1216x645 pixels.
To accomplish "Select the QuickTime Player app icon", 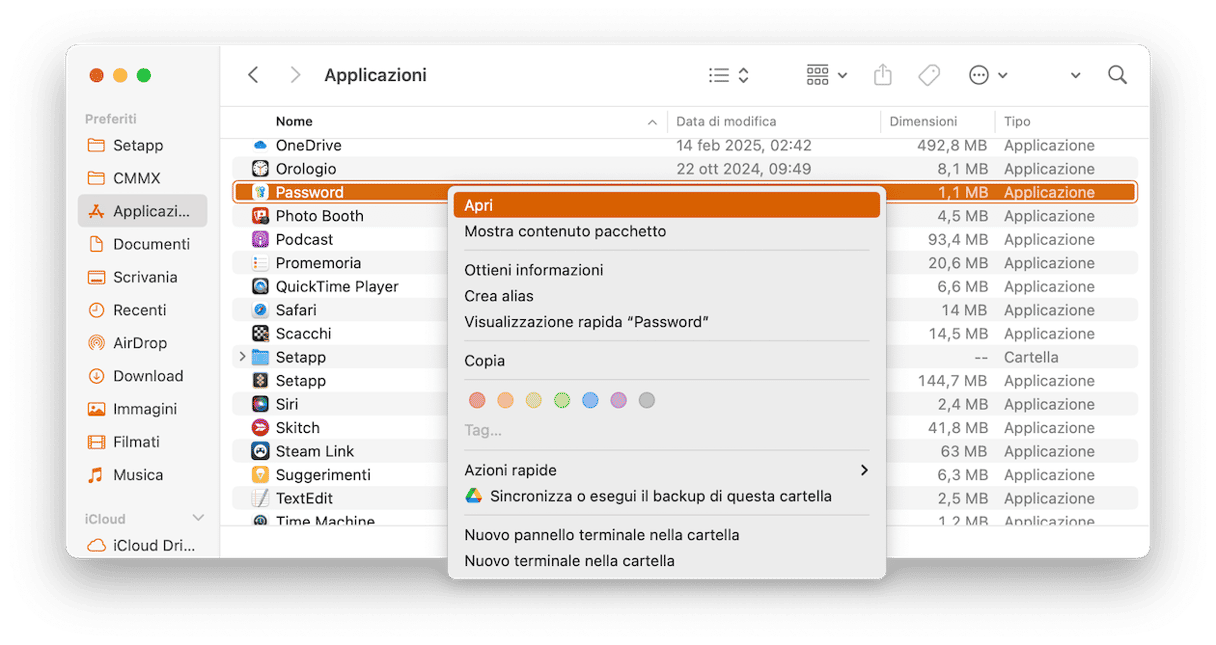I will pos(260,286).
